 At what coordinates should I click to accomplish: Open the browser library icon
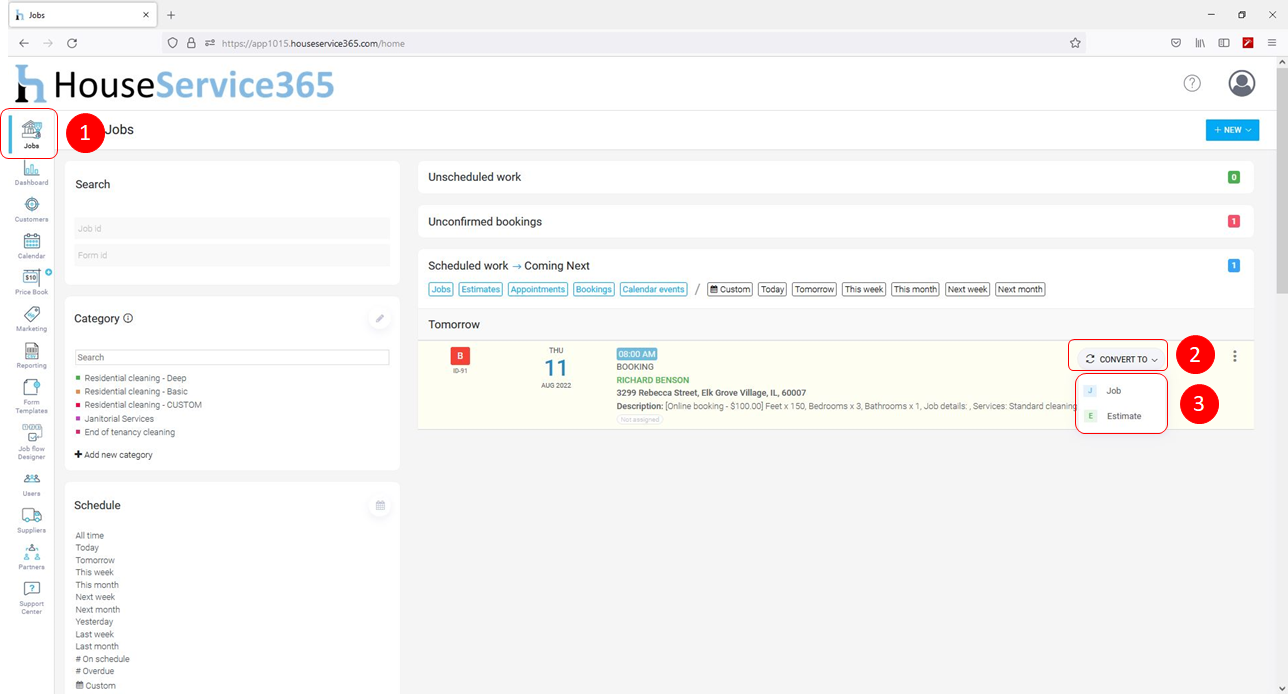click(x=1200, y=43)
